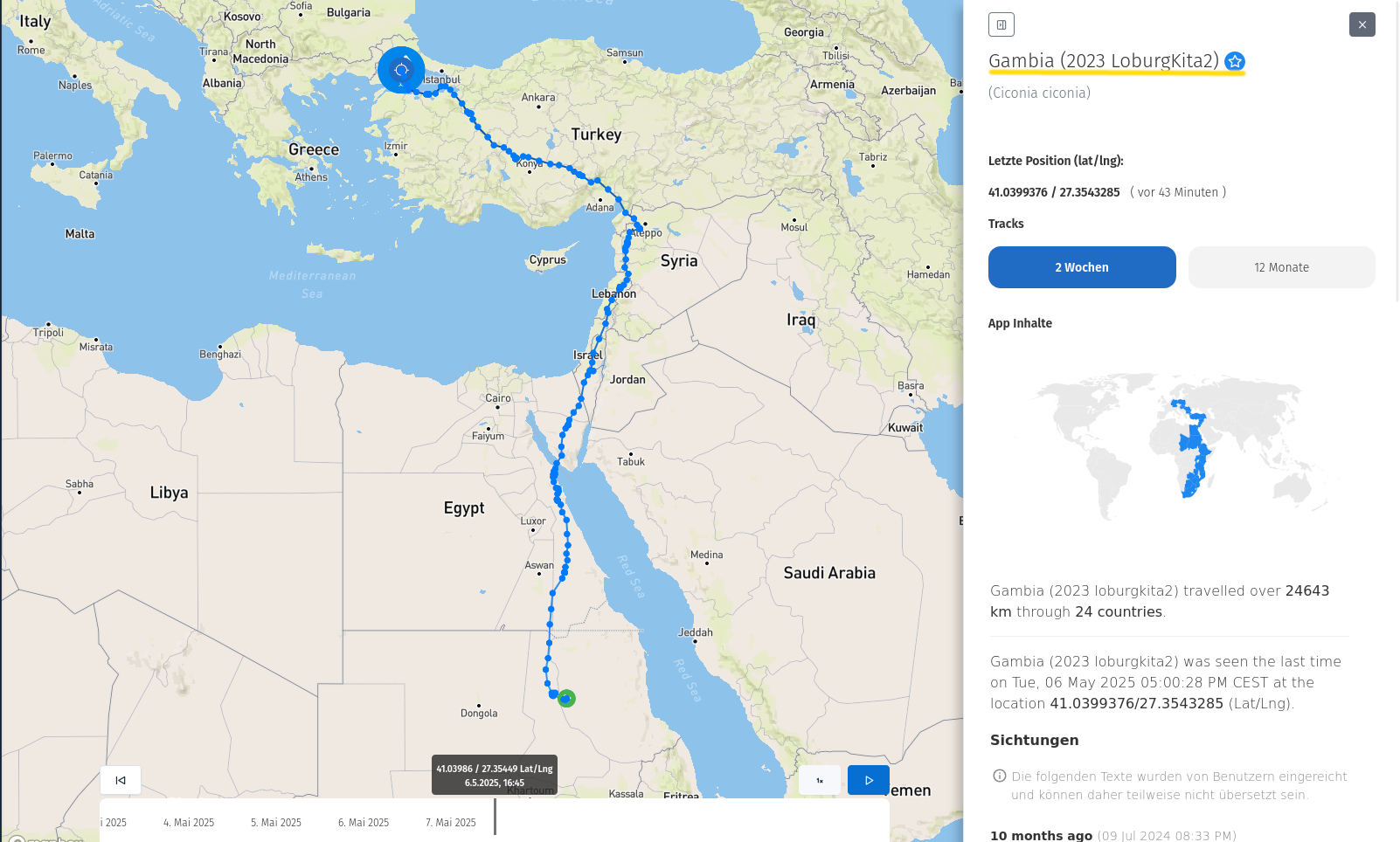The width and height of the screenshot is (1400, 842).
Task: Click the info icon beside Sichtungen note
Action: coord(999,776)
